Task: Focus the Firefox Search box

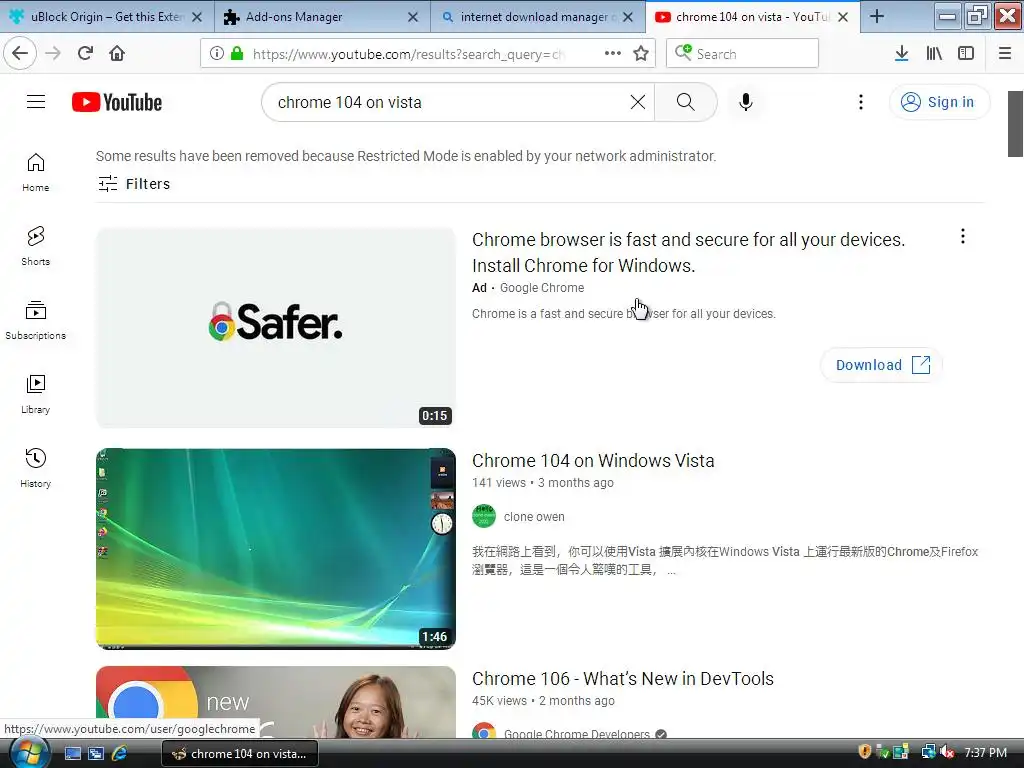Action: 743,53
